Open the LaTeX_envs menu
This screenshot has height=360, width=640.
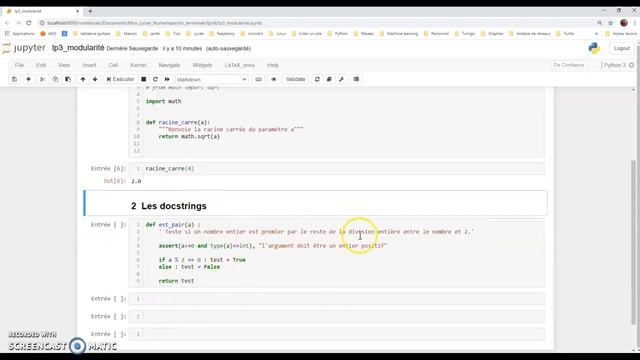pos(240,65)
